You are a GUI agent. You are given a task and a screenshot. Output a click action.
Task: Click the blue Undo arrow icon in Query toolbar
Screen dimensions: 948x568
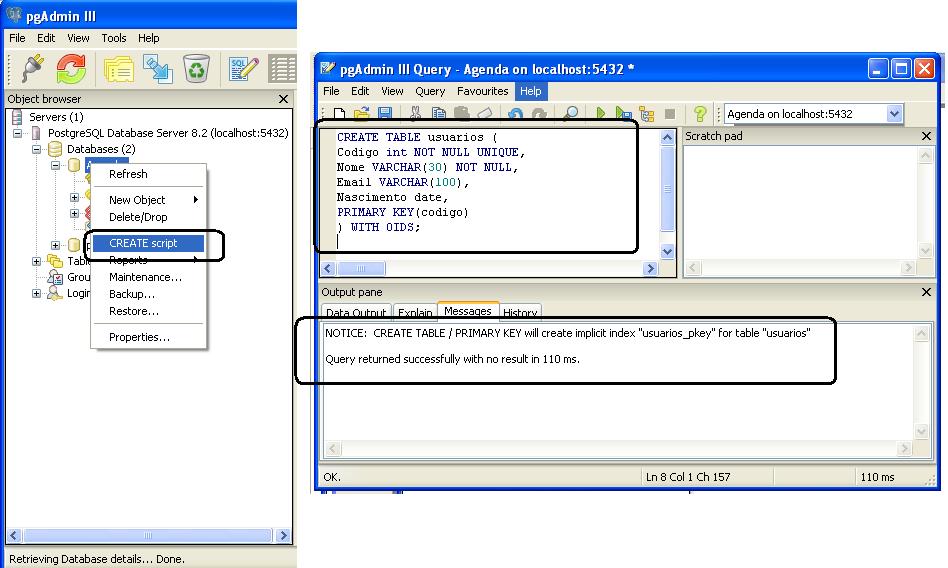click(x=515, y=114)
